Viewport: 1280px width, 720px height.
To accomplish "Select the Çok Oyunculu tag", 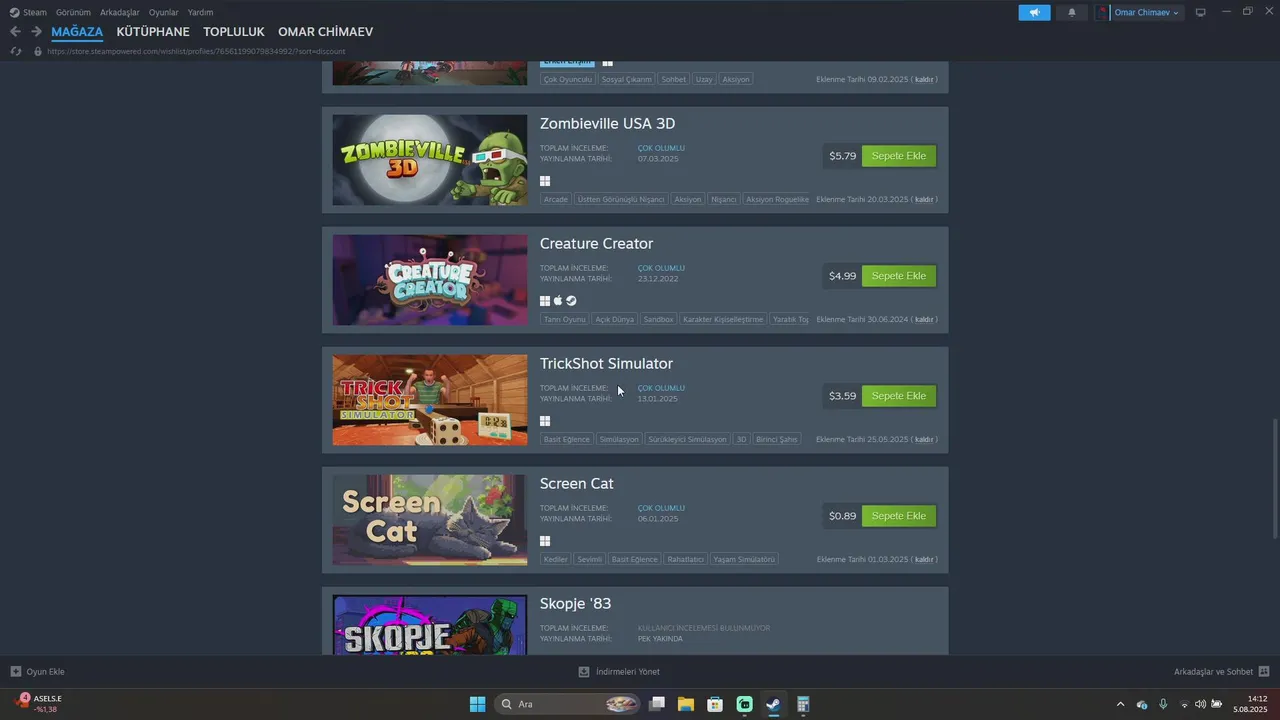I will pos(568,79).
